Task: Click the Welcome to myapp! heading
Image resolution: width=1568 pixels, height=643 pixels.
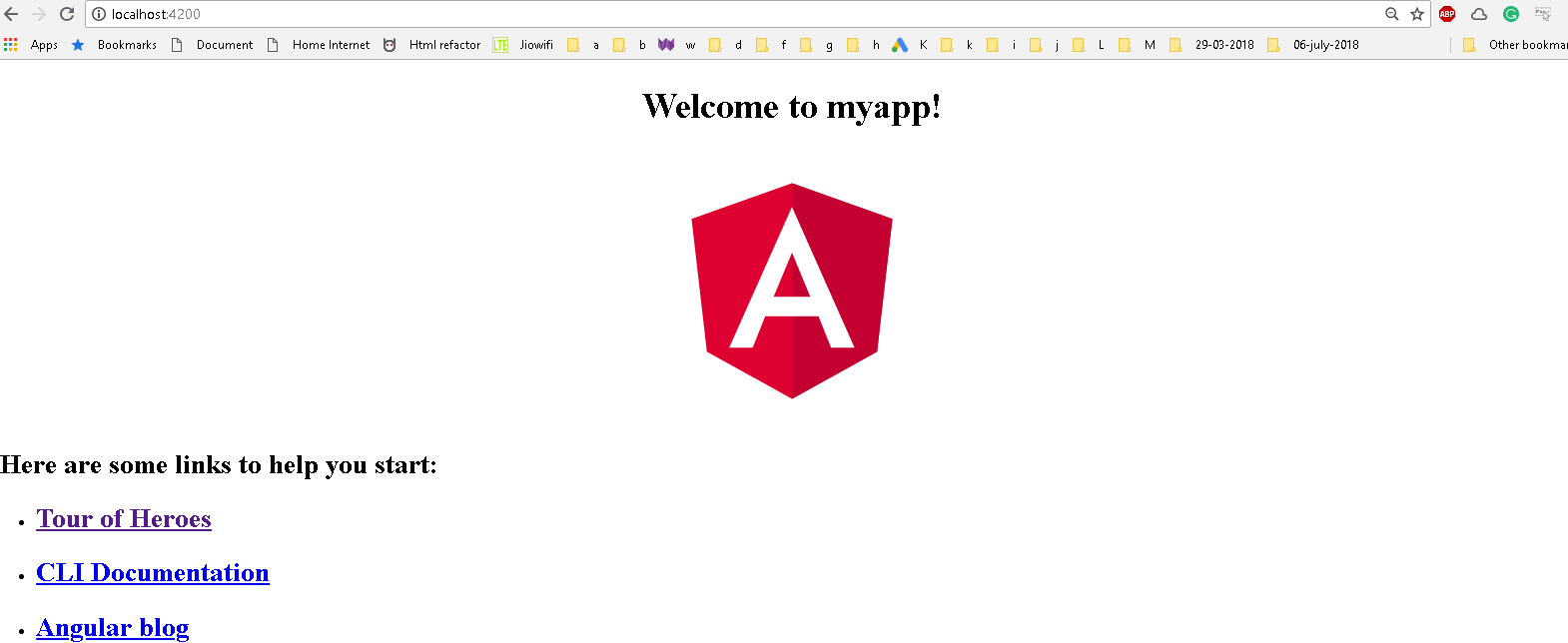Action: [x=792, y=106]
